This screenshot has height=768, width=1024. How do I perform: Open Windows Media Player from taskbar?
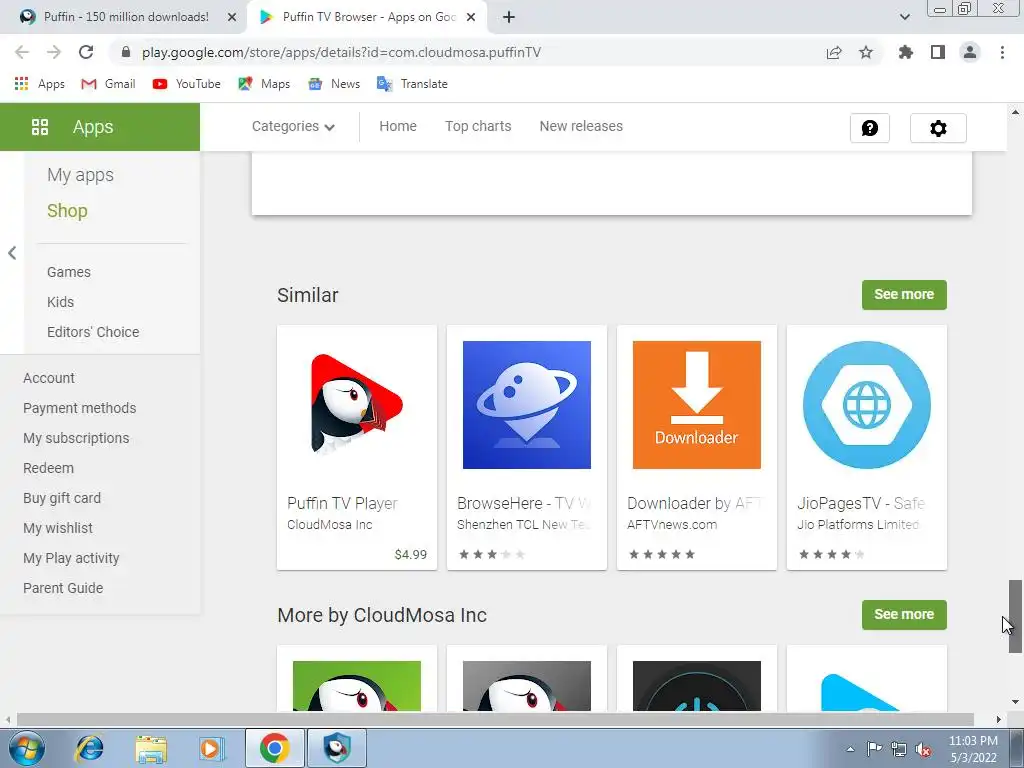point(212,748)
